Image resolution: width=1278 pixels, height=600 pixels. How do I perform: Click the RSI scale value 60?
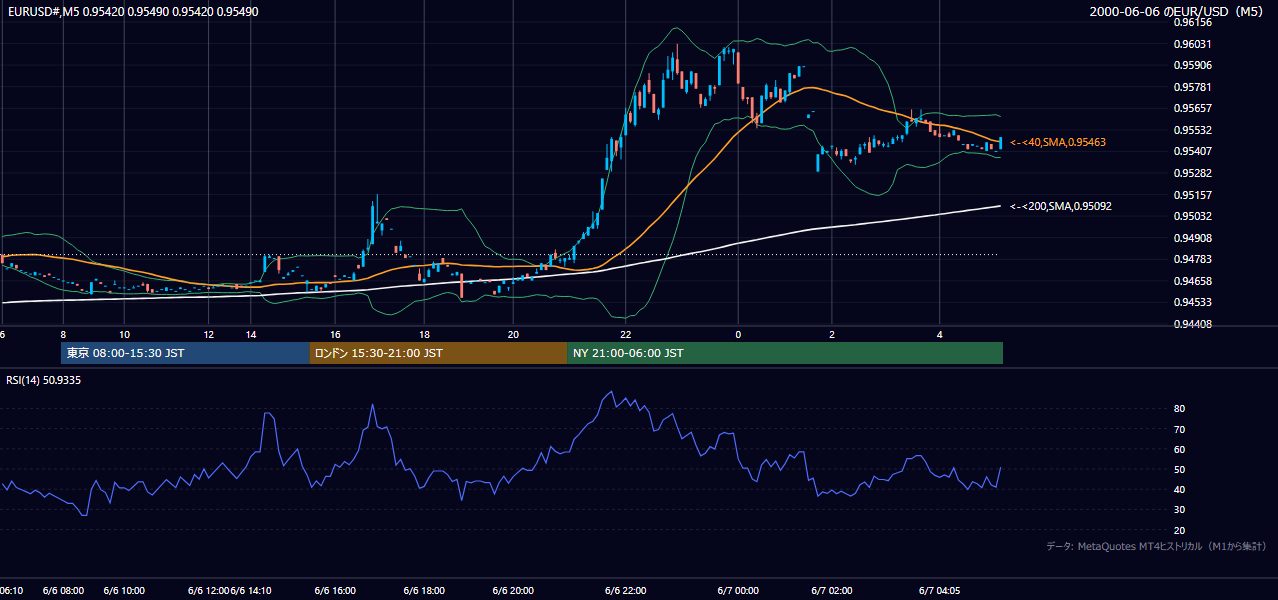pos(1179,449)
